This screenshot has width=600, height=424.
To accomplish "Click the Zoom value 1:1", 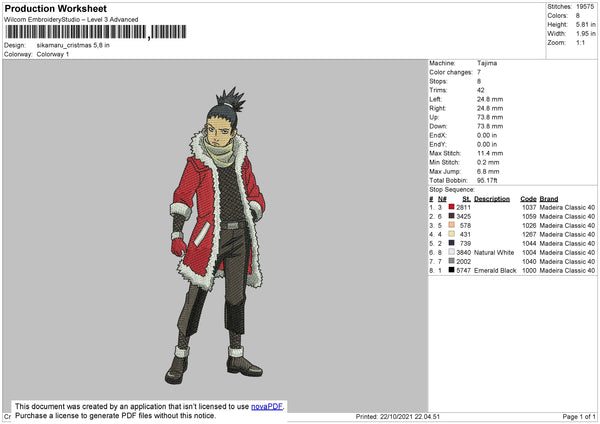I will coord(580,42).
